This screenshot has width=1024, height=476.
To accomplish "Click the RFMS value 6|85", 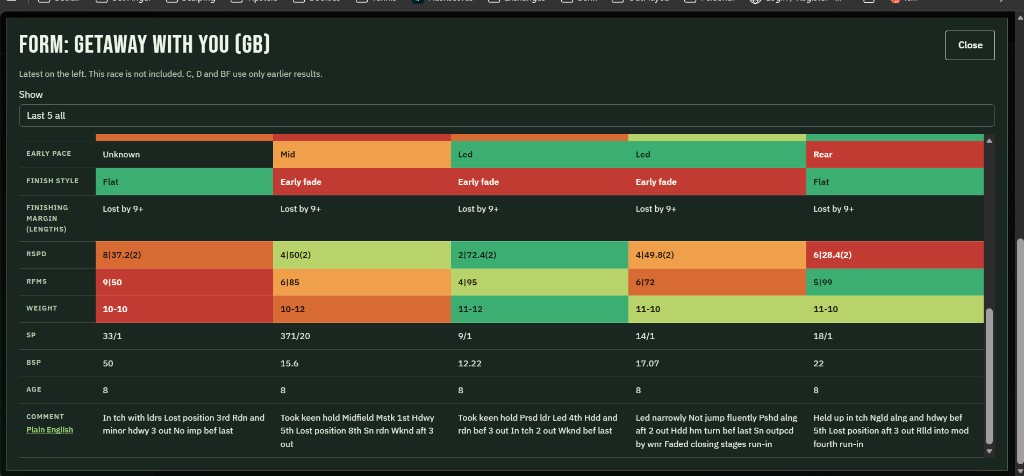I will (x=290, y=282).
